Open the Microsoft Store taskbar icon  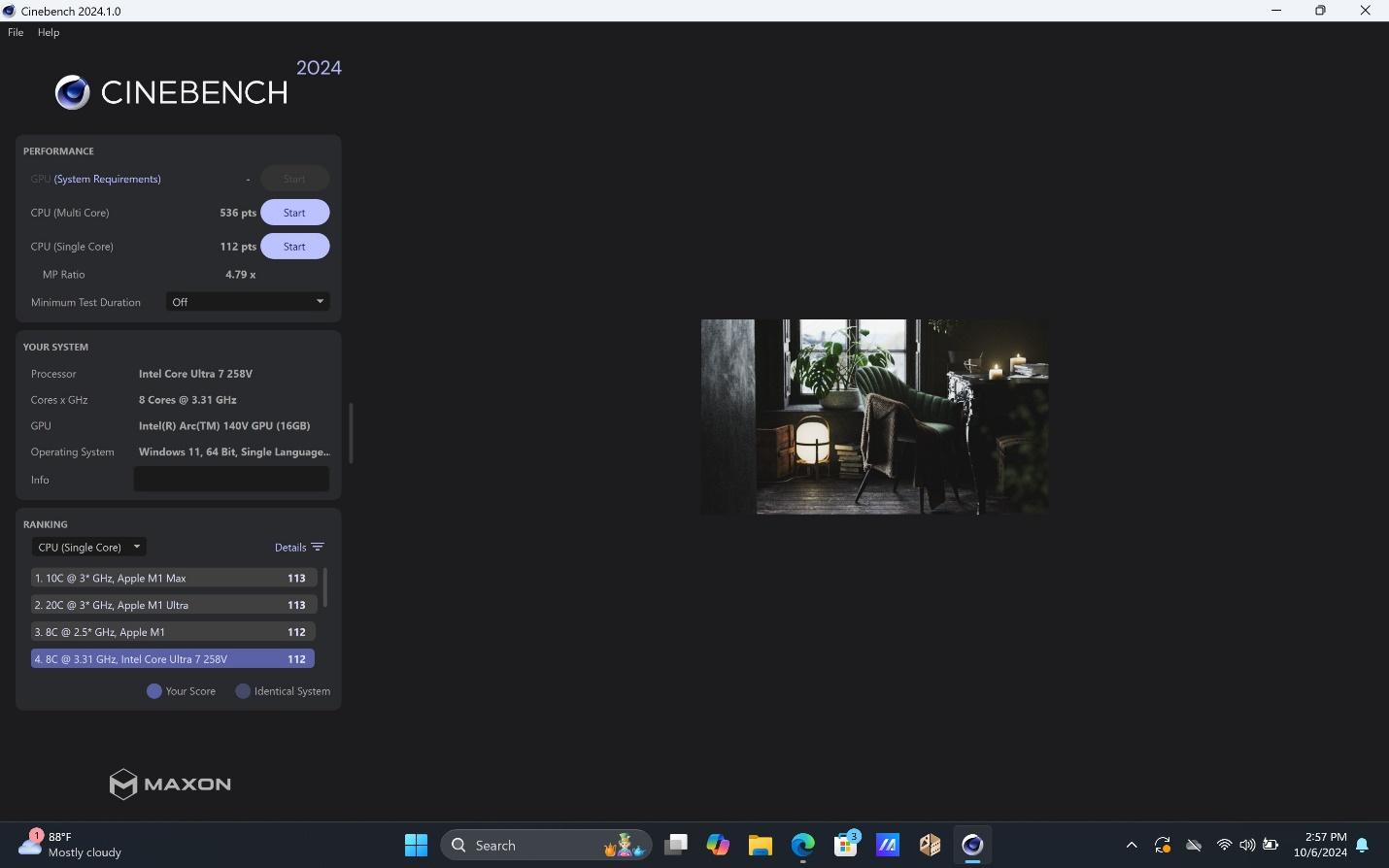(x=846, y=846)
